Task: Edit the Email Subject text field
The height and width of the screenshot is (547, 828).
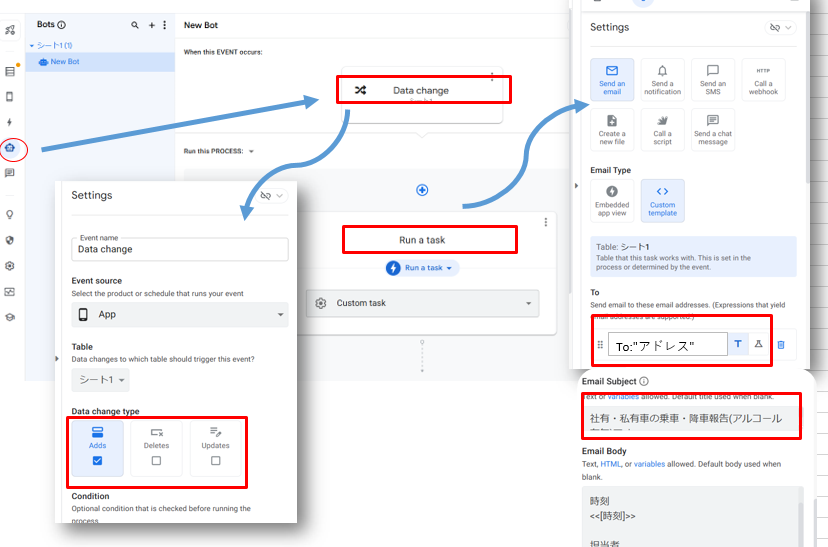Action: [691, 419]
